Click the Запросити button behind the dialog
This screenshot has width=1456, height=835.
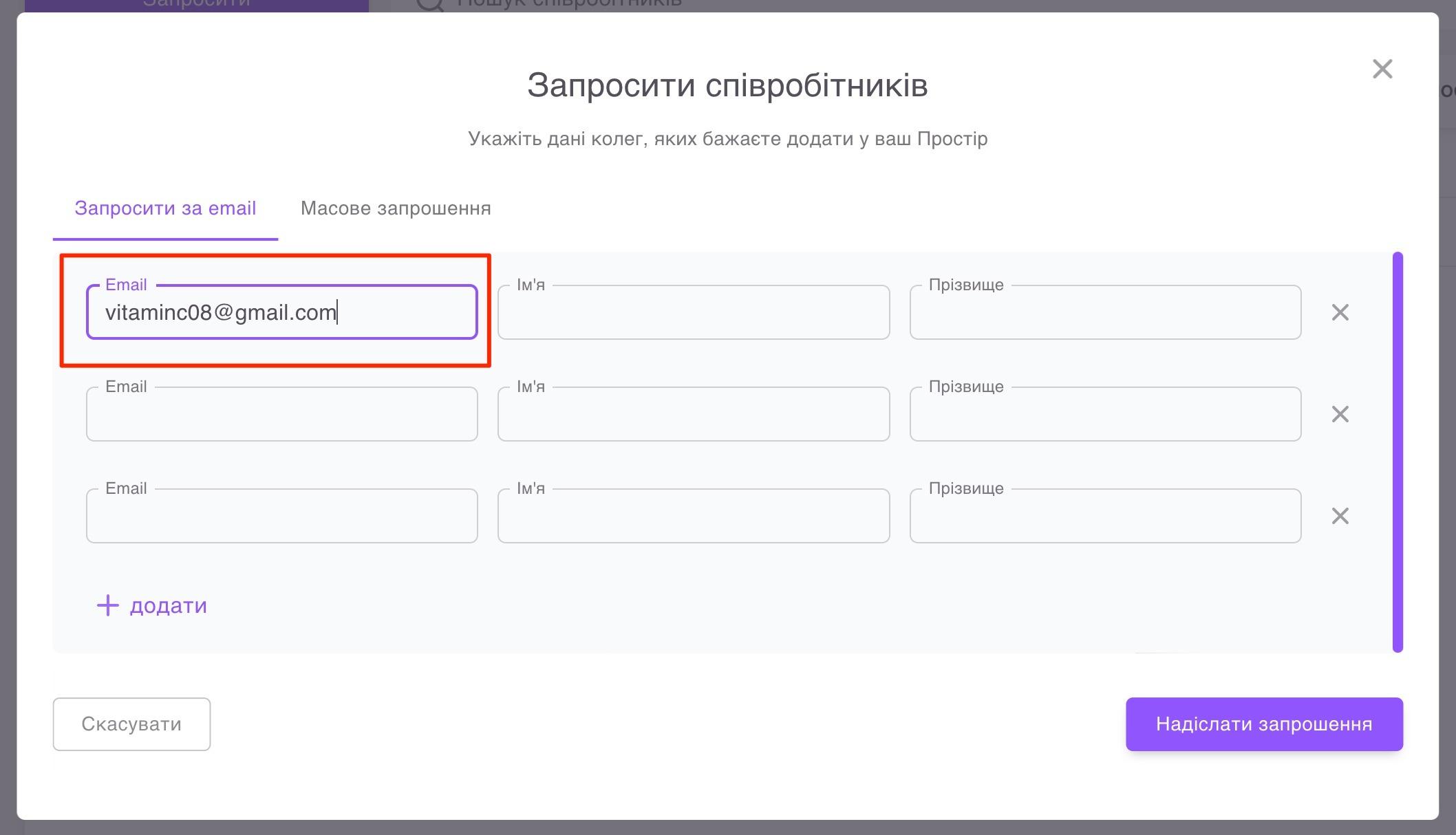pyautogui.click(x=195, y=3)
